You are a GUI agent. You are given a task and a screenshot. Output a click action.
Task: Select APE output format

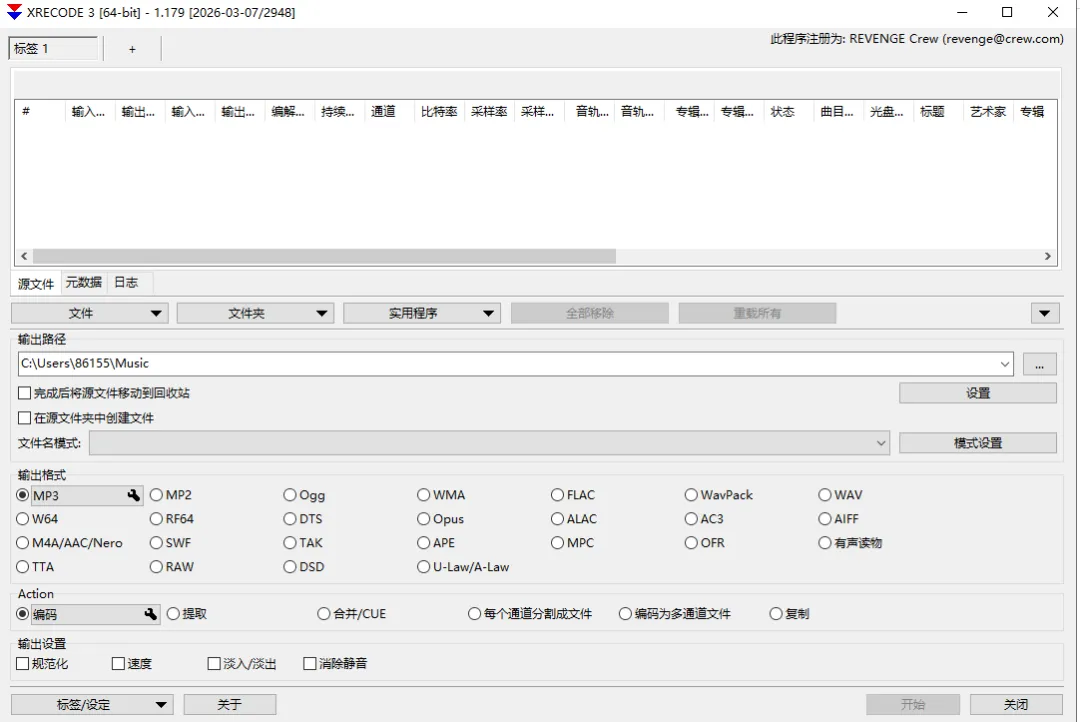point(436,543)
